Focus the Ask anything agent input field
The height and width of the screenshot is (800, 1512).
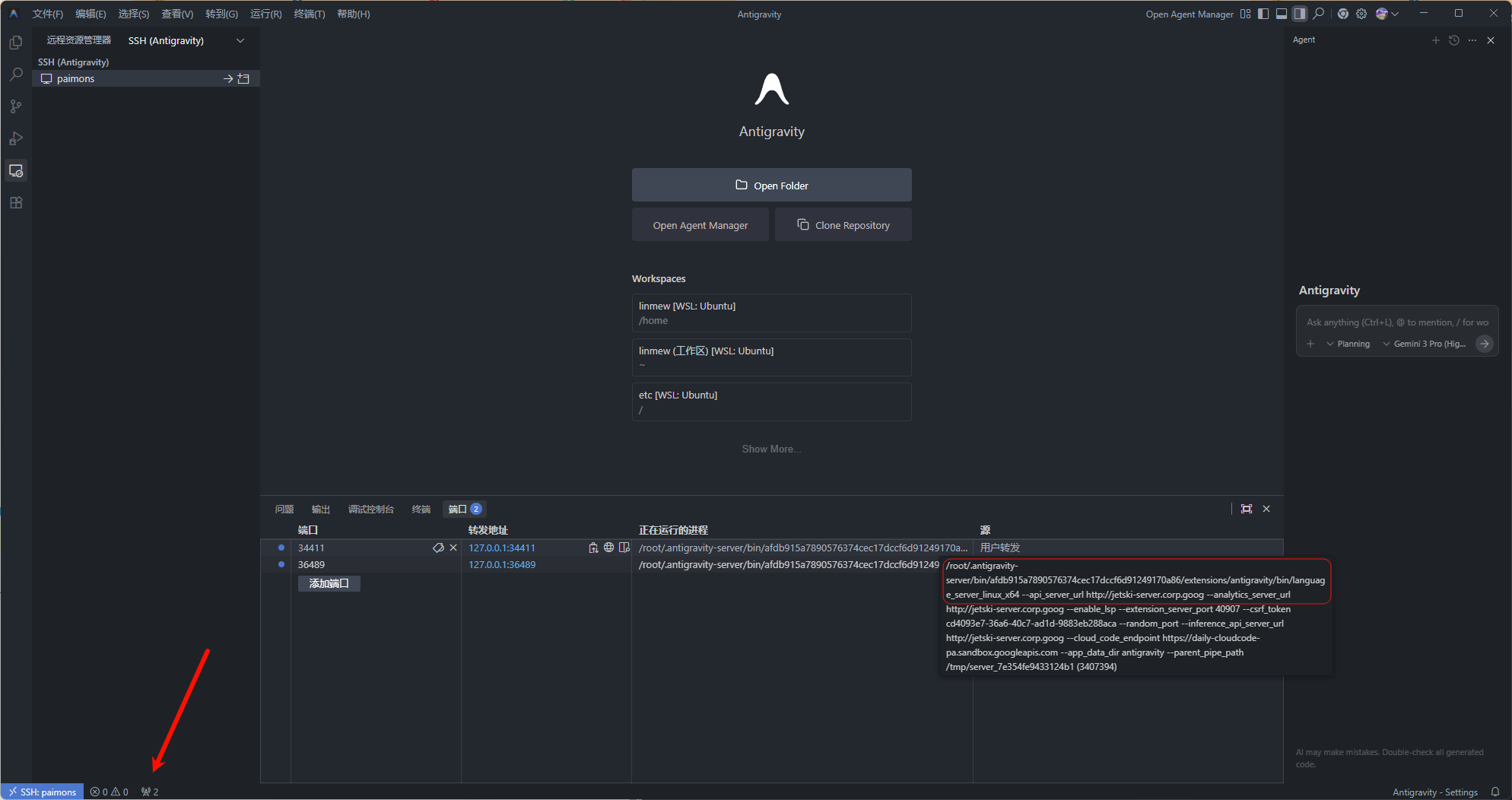pyautogui.click(x=1397, y=322)
